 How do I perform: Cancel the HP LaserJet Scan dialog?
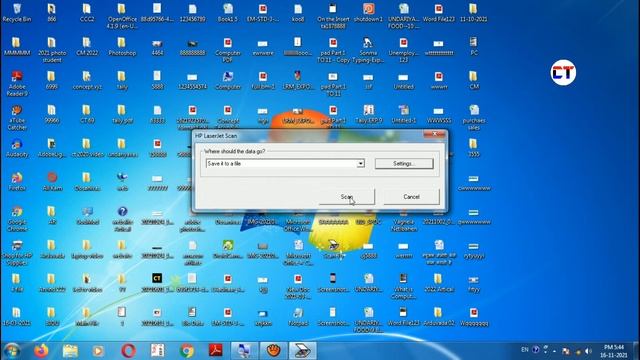(x=411, y=197)
